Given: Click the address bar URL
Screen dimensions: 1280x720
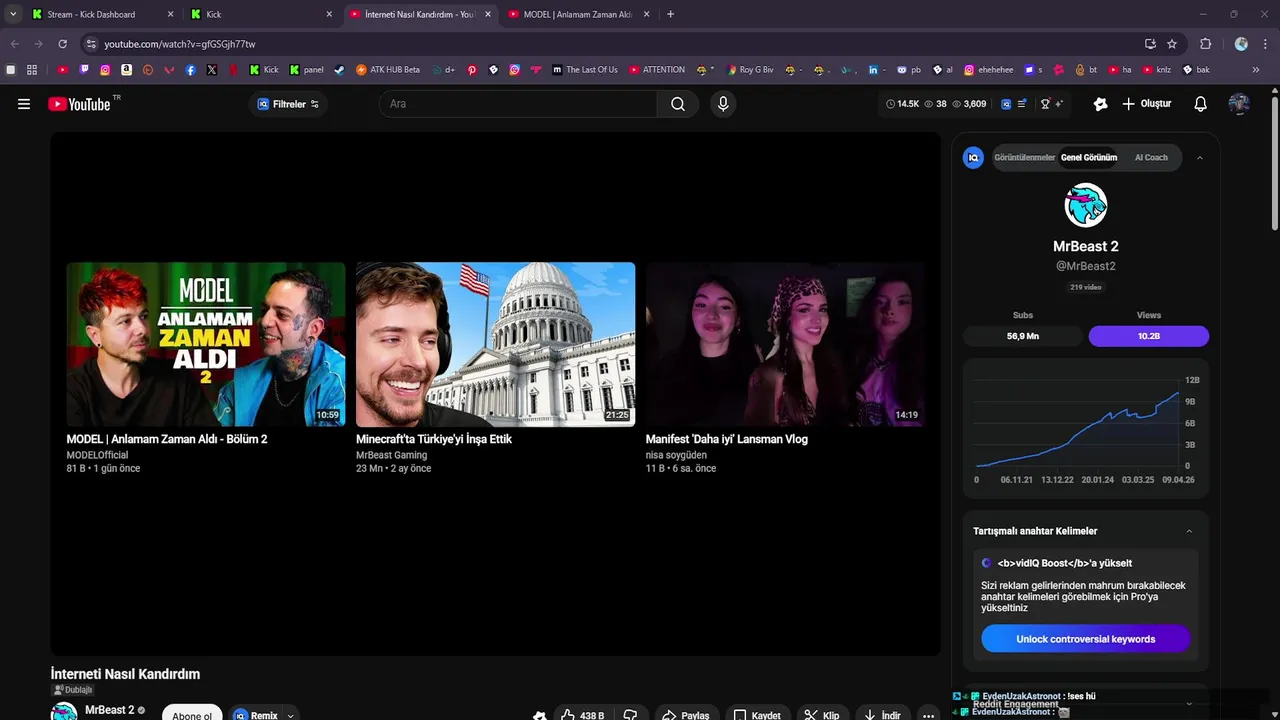Looking at the screenshot, I should pos(180,44).
